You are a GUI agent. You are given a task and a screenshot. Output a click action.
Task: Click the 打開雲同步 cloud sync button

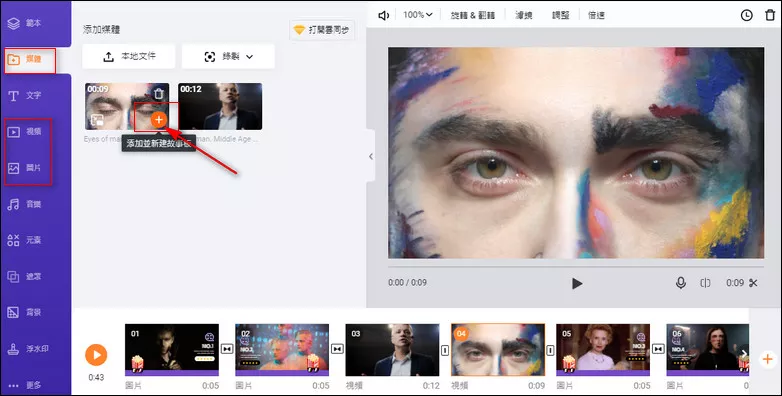(322, 30)
